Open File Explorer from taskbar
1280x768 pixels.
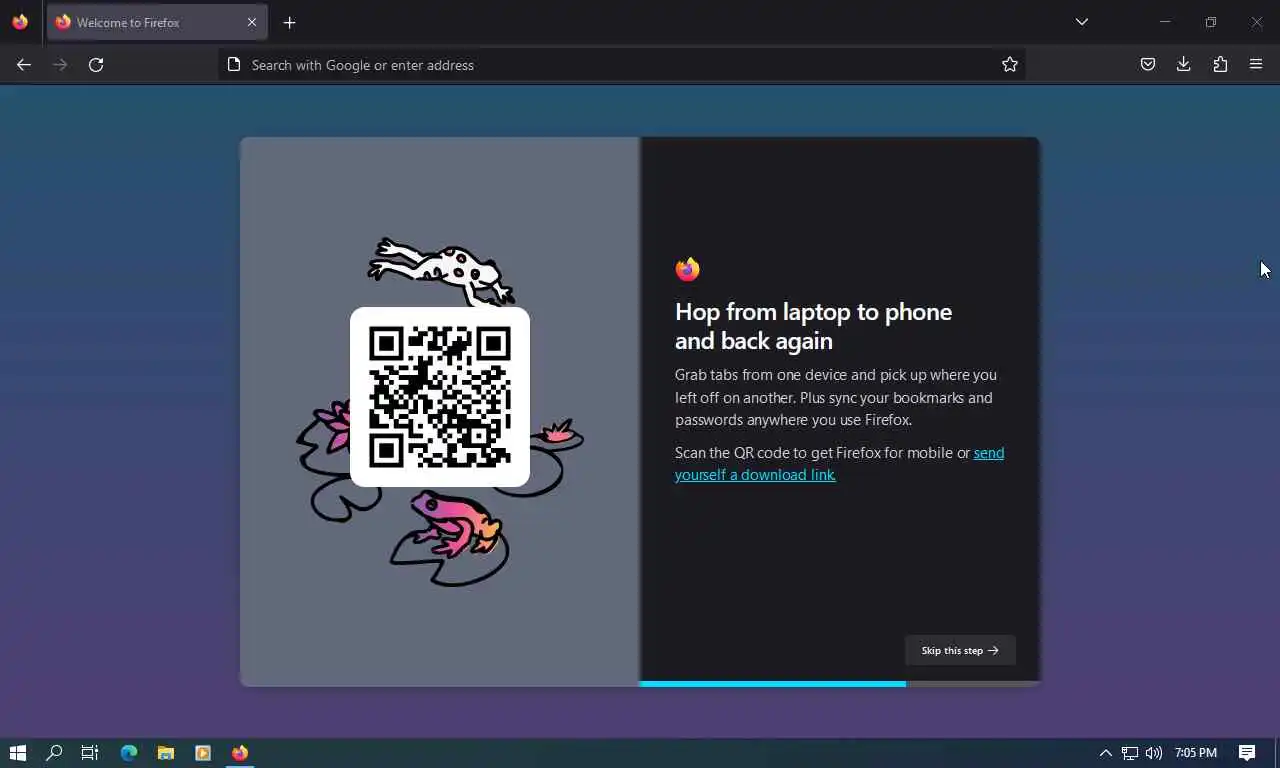point(166,753)
